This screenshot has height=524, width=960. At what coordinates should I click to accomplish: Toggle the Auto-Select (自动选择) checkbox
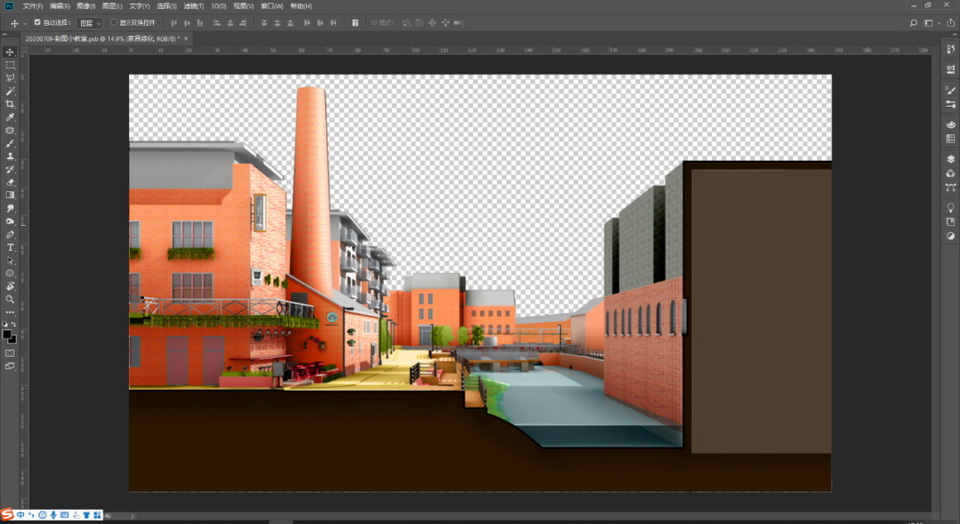[x=38, y=22]
